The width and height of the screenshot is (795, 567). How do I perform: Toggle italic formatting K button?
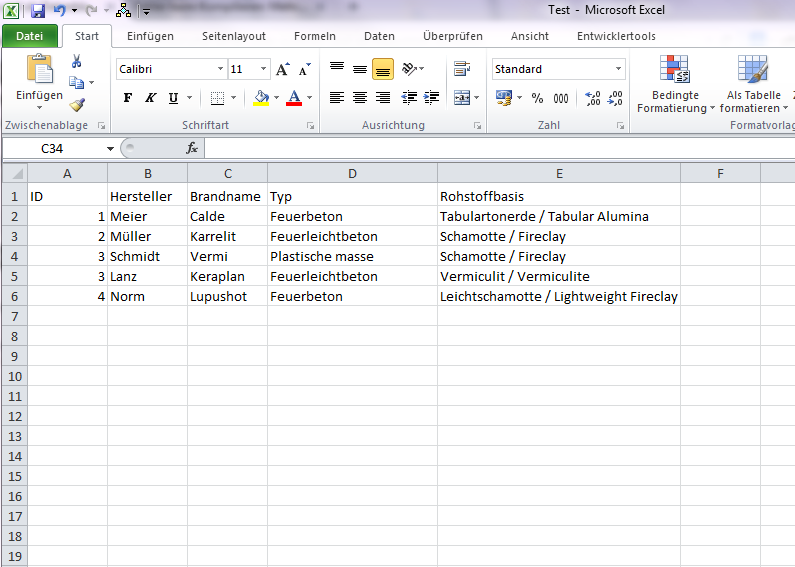[151, 97]
